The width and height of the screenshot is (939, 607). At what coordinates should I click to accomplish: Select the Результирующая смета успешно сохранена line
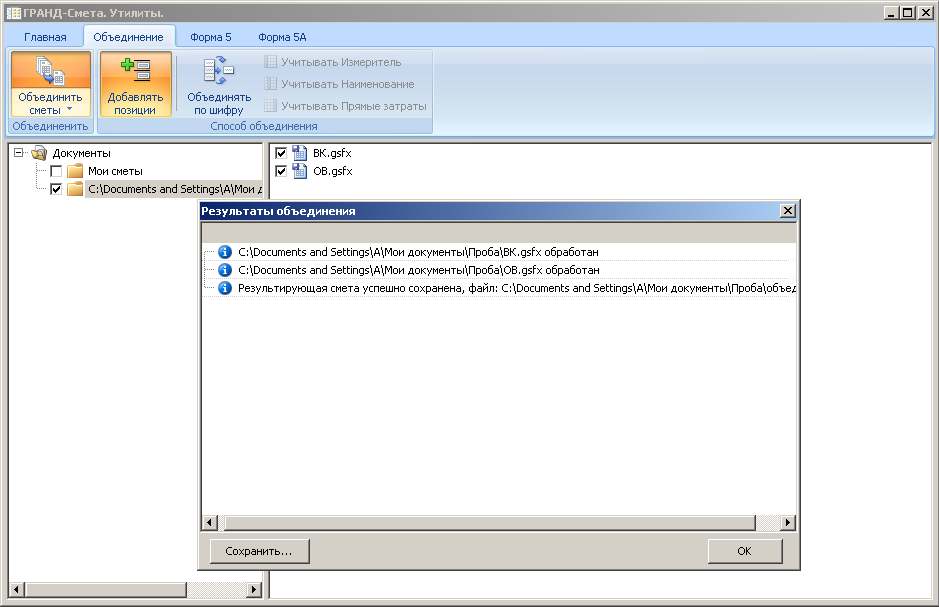coord(516,288)
